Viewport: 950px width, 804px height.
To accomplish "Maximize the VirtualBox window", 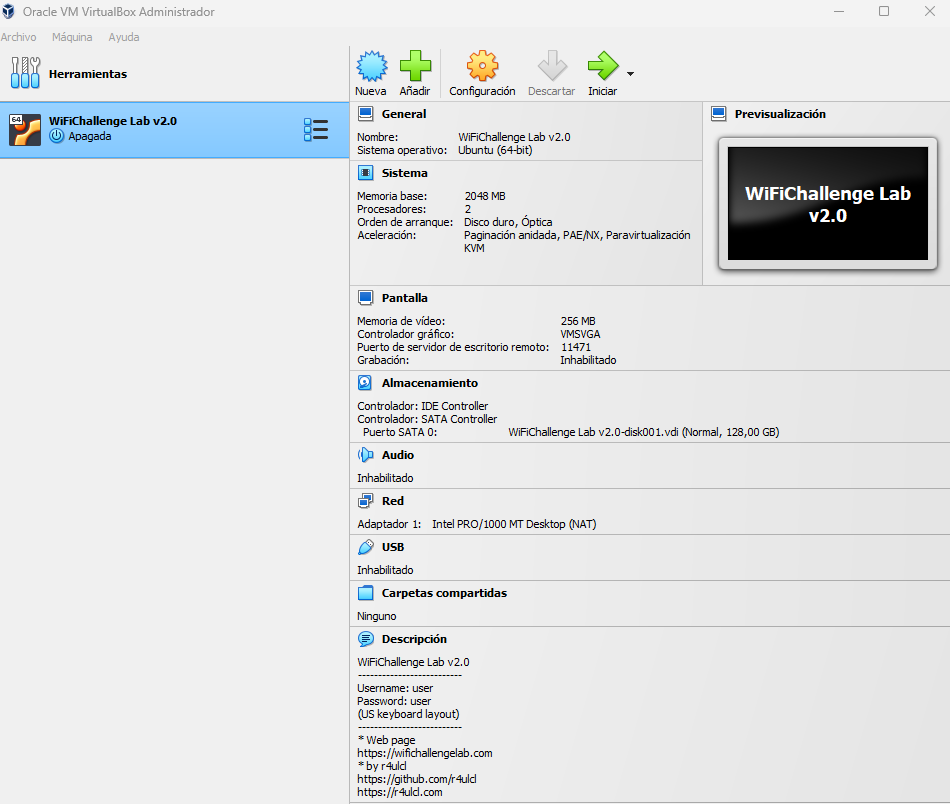I will 884,12.
